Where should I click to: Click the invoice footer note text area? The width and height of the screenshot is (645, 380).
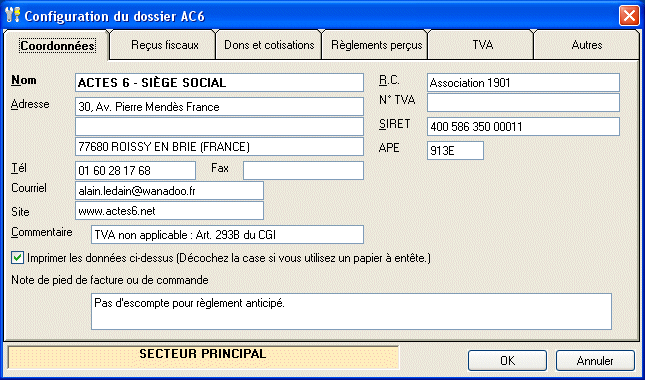click(351, 311)
